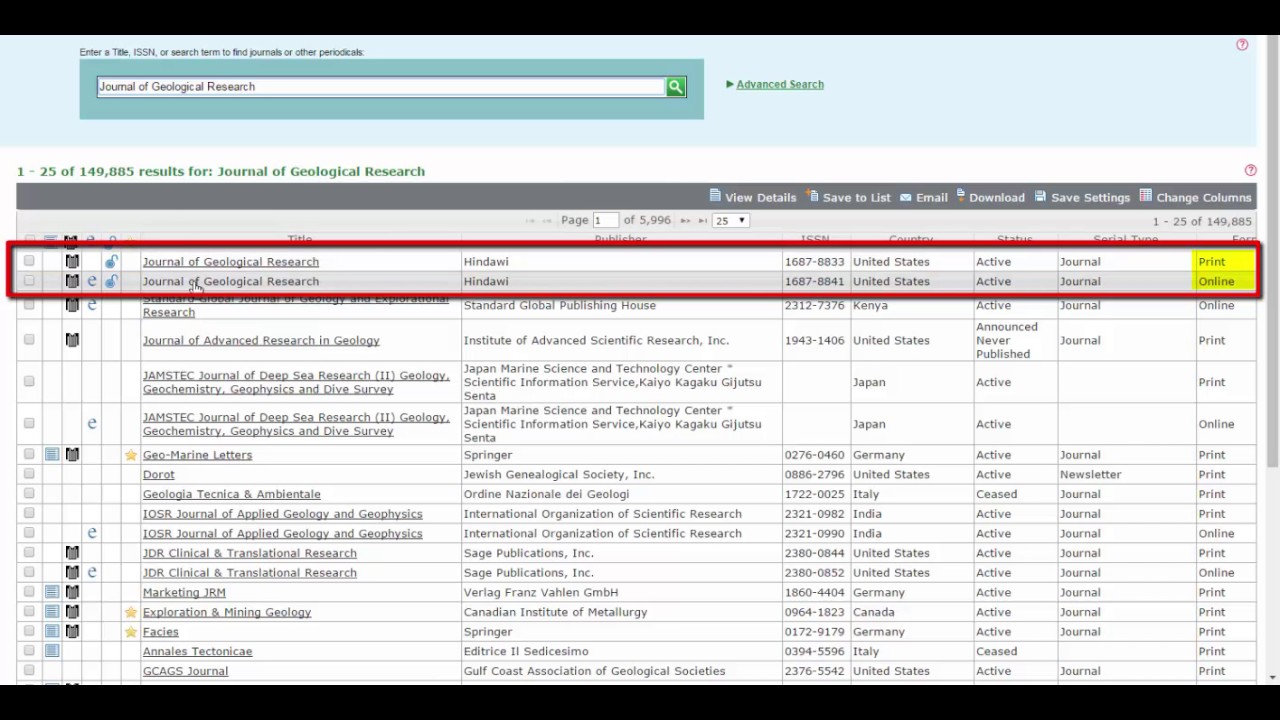Viewport: 1280px width, 720px height.
Task: Go to the next results page arrow
Action: click(x=685, y=220)
